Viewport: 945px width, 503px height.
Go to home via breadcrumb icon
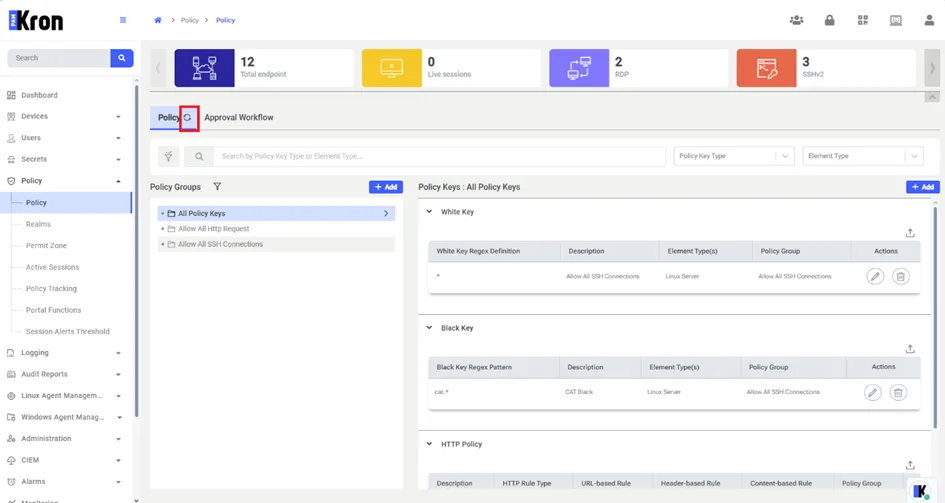158,20
